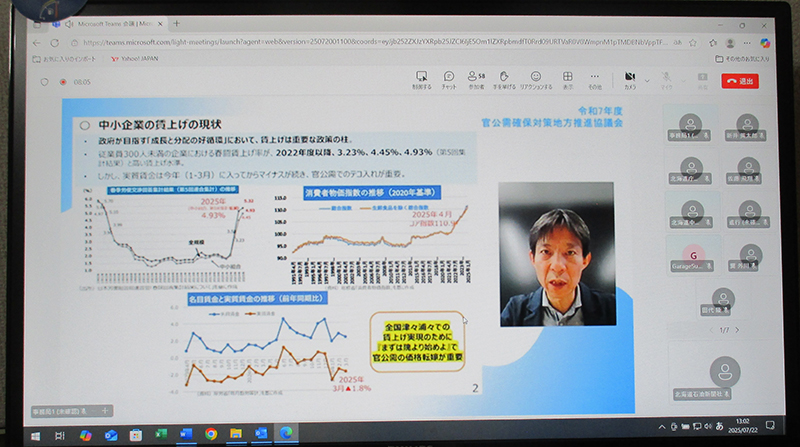Open the volume control in system tray
Viewport: 800px width, 447px height.
[x=708, y=427]
